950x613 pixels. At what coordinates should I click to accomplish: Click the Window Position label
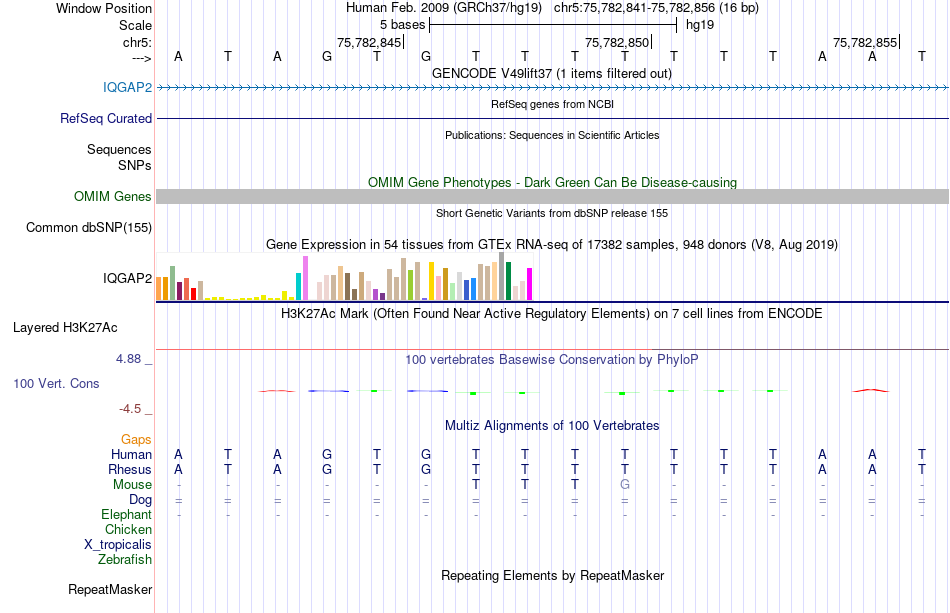(x=104, y=8)
